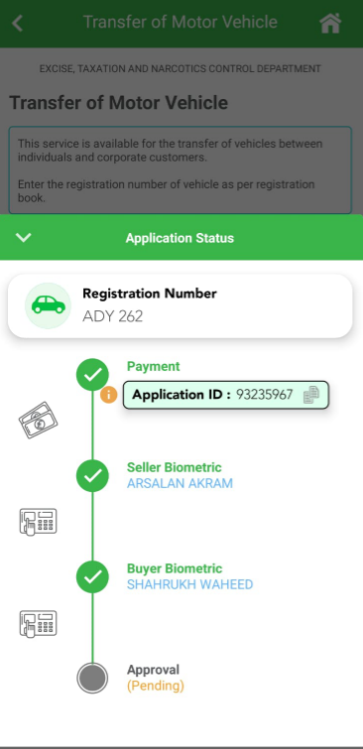Tap the Application ID field box
363x749 pixels.
click(226, 395)
